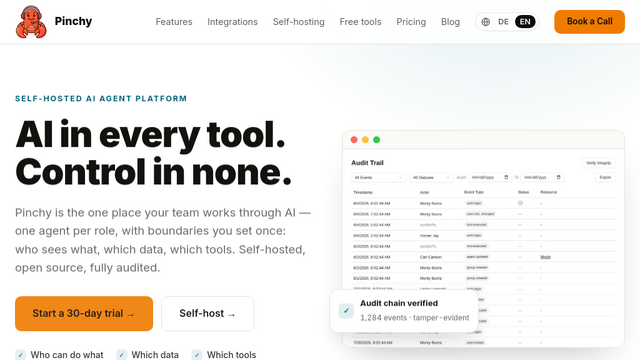Image resolution: width=640 pixels, height=360 pixels.
Task: Open the Integrations nav item
Action: (x=232, y=22)
